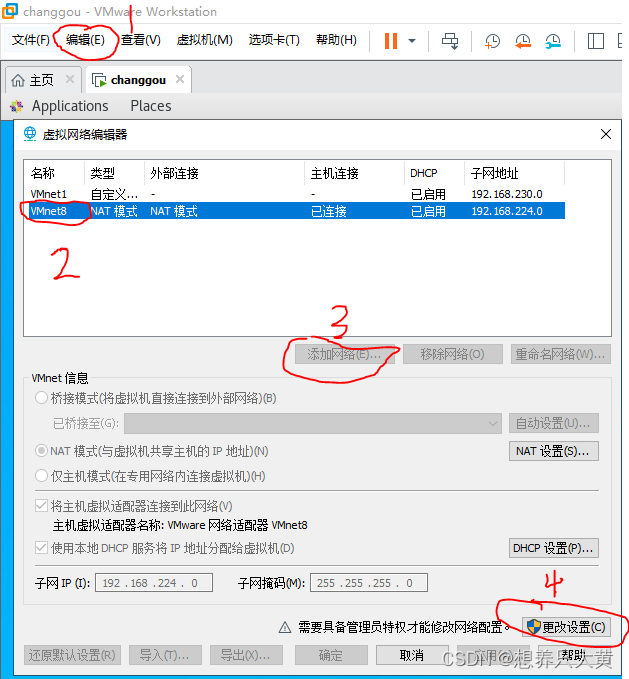Screen dimensions: 629x679
Task: Click the warning triangle icon
Action: point(284,627)
